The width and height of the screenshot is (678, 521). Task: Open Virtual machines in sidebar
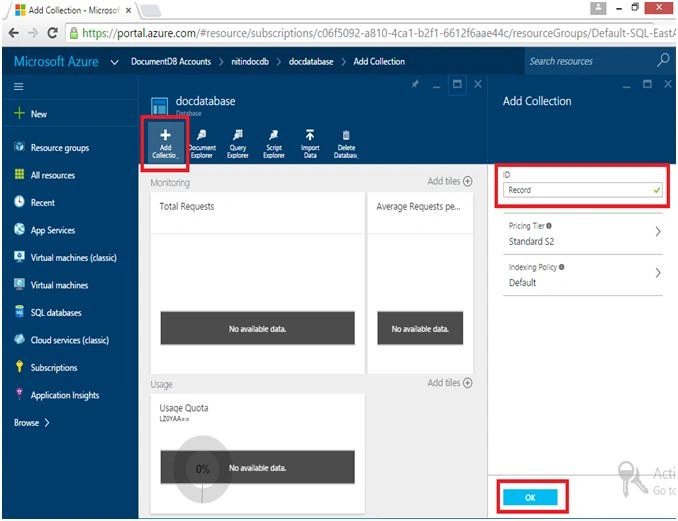(x=51, y=285)
